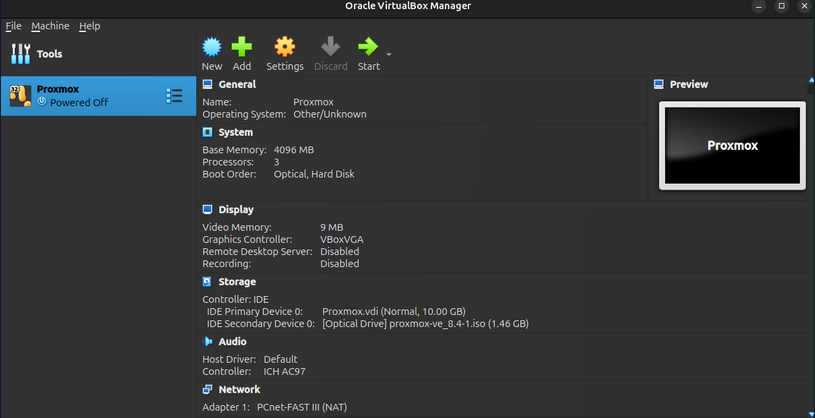
Task: Click the Network section icon
Action: coord(208,390)
